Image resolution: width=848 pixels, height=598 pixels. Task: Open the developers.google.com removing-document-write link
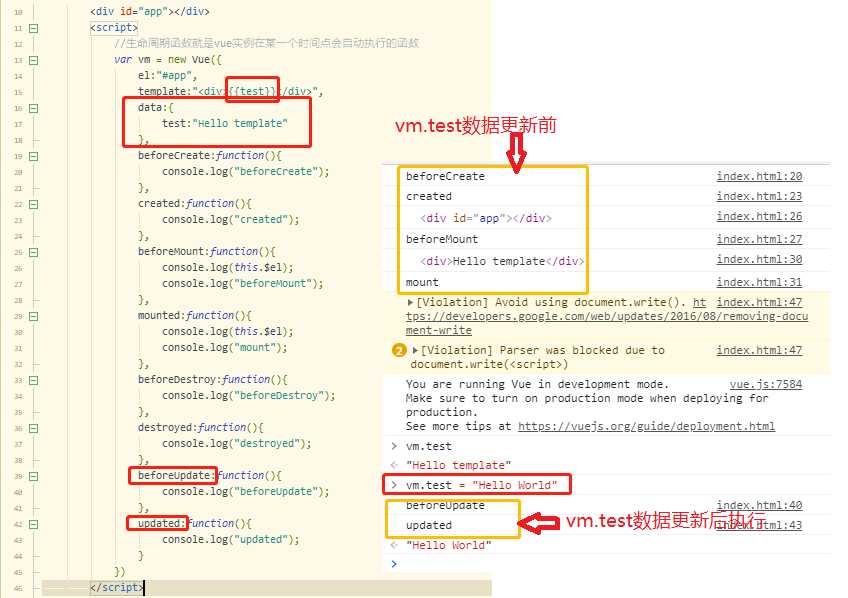(x=607, y=316)
